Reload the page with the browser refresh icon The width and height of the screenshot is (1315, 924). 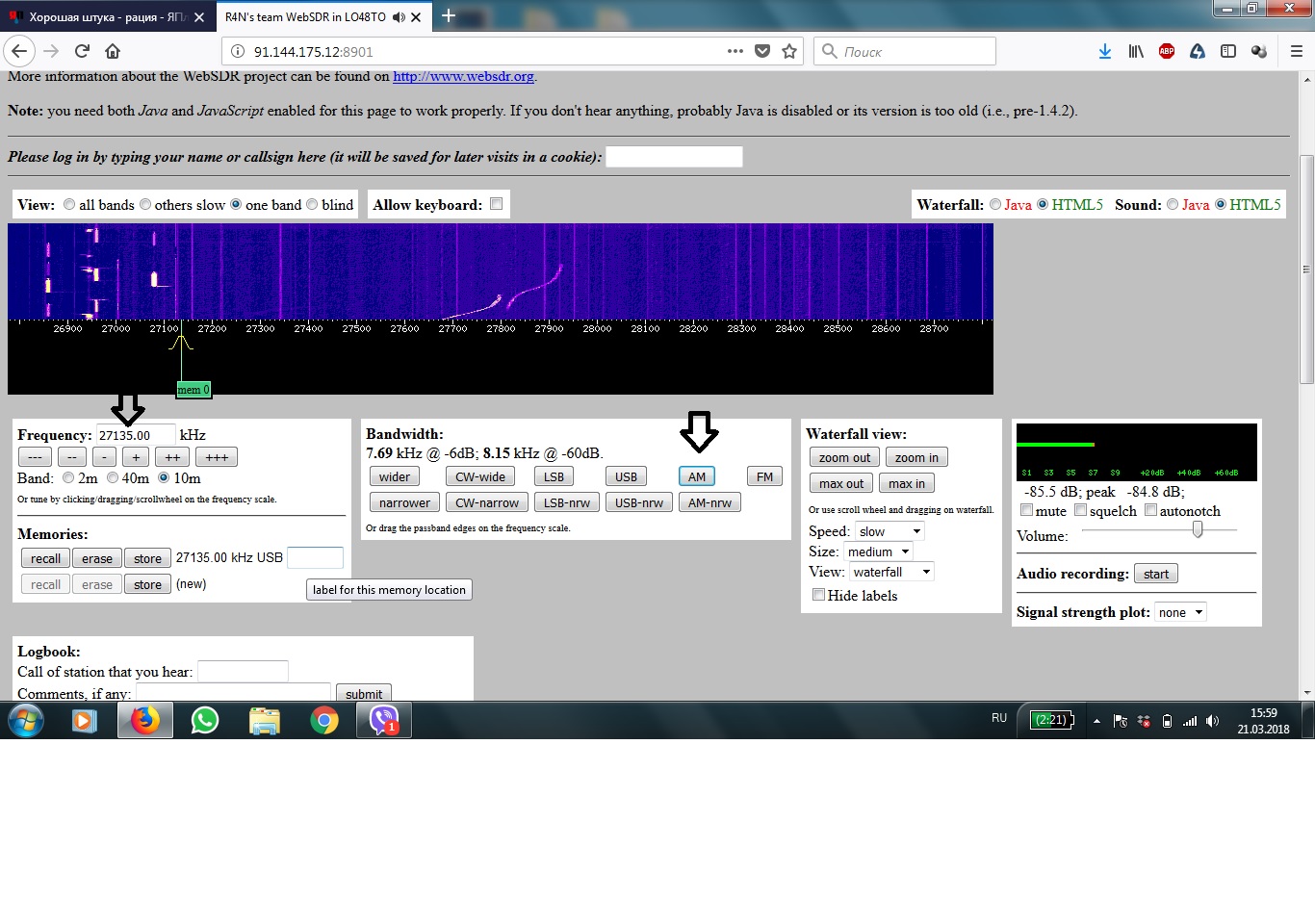[x=83, y=51]
